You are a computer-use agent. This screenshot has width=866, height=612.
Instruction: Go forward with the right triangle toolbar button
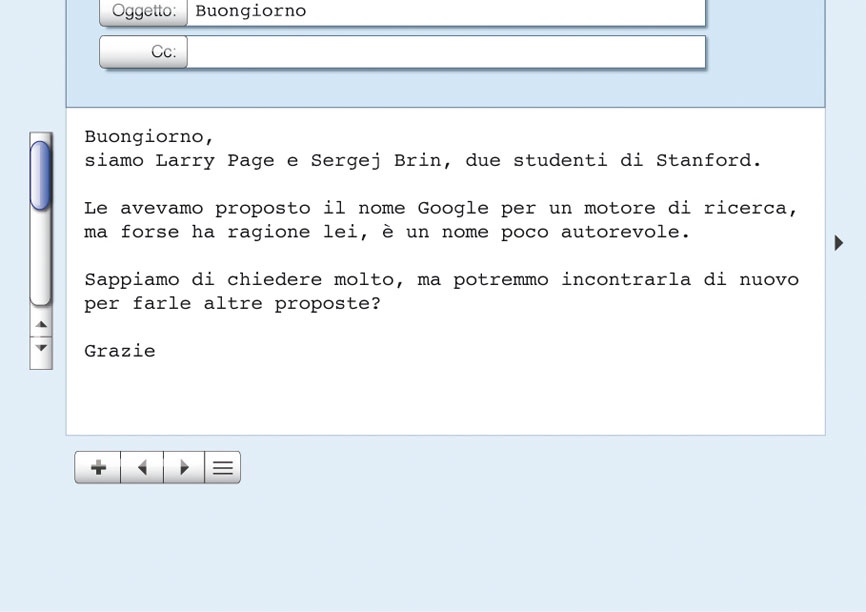184,467
